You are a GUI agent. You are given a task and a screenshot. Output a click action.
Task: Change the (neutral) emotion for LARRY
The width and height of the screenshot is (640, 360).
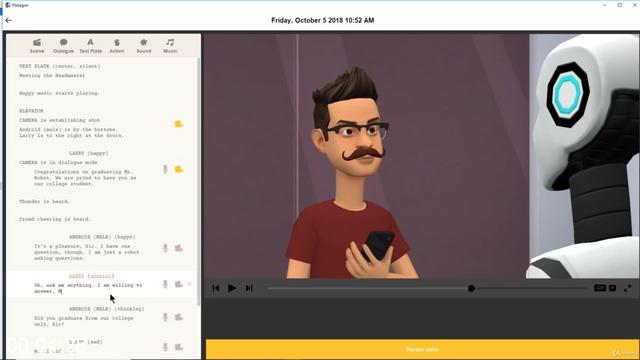(x=101, y=276)
